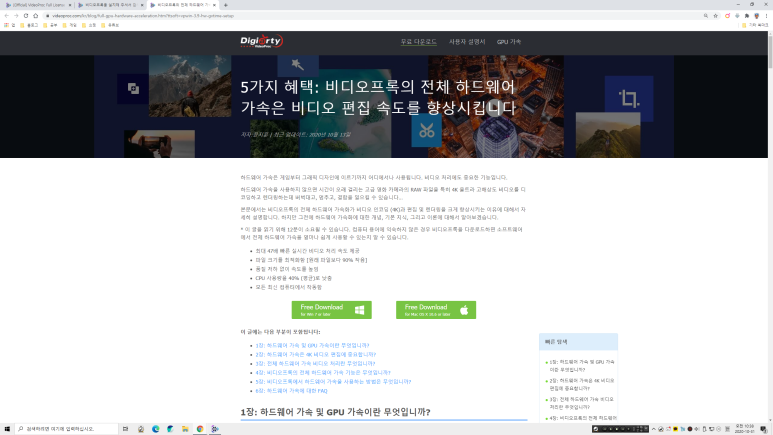Go forward in browser history

point(16,16)
